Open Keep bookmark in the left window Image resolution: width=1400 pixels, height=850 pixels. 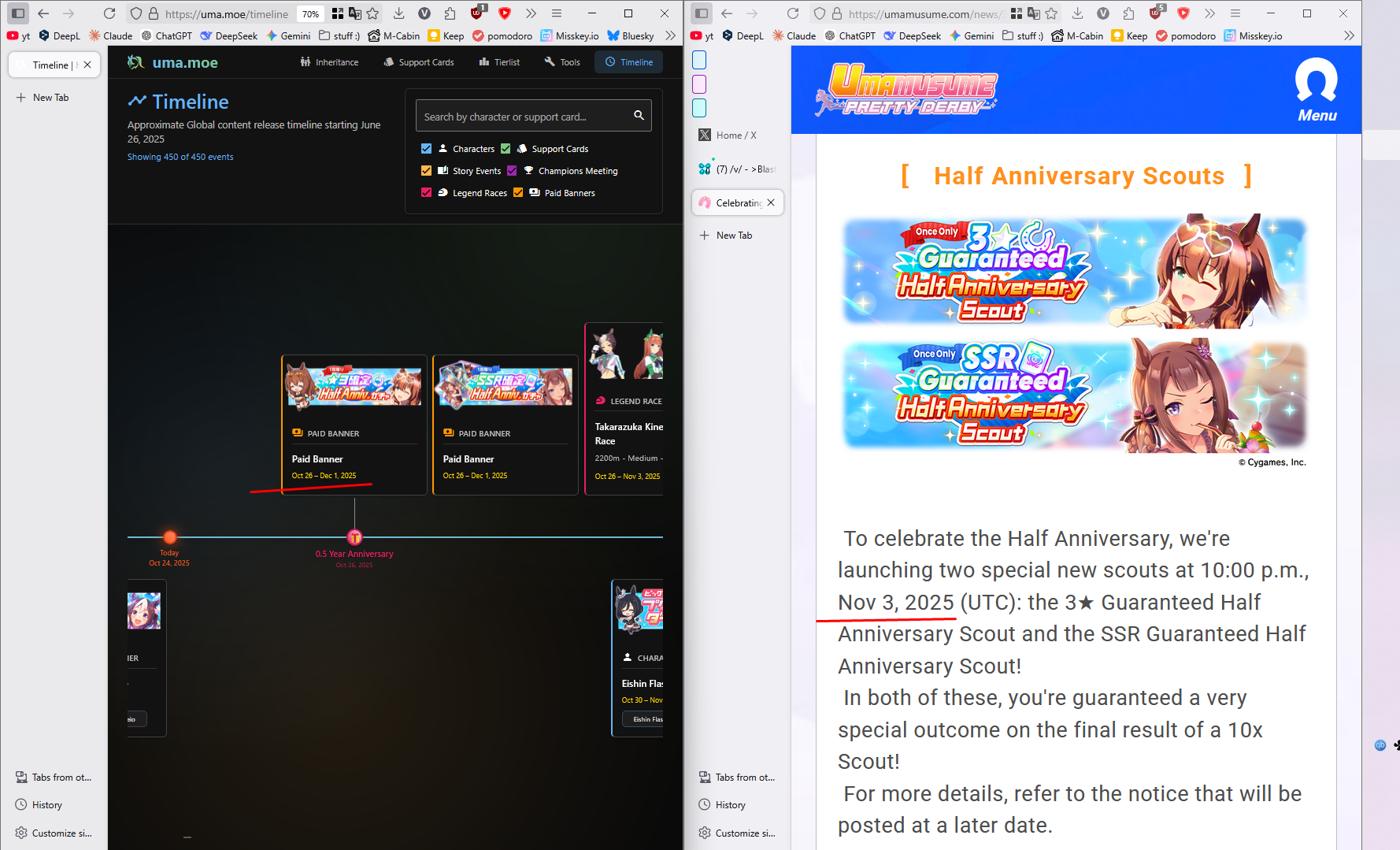tap(446, 35)
